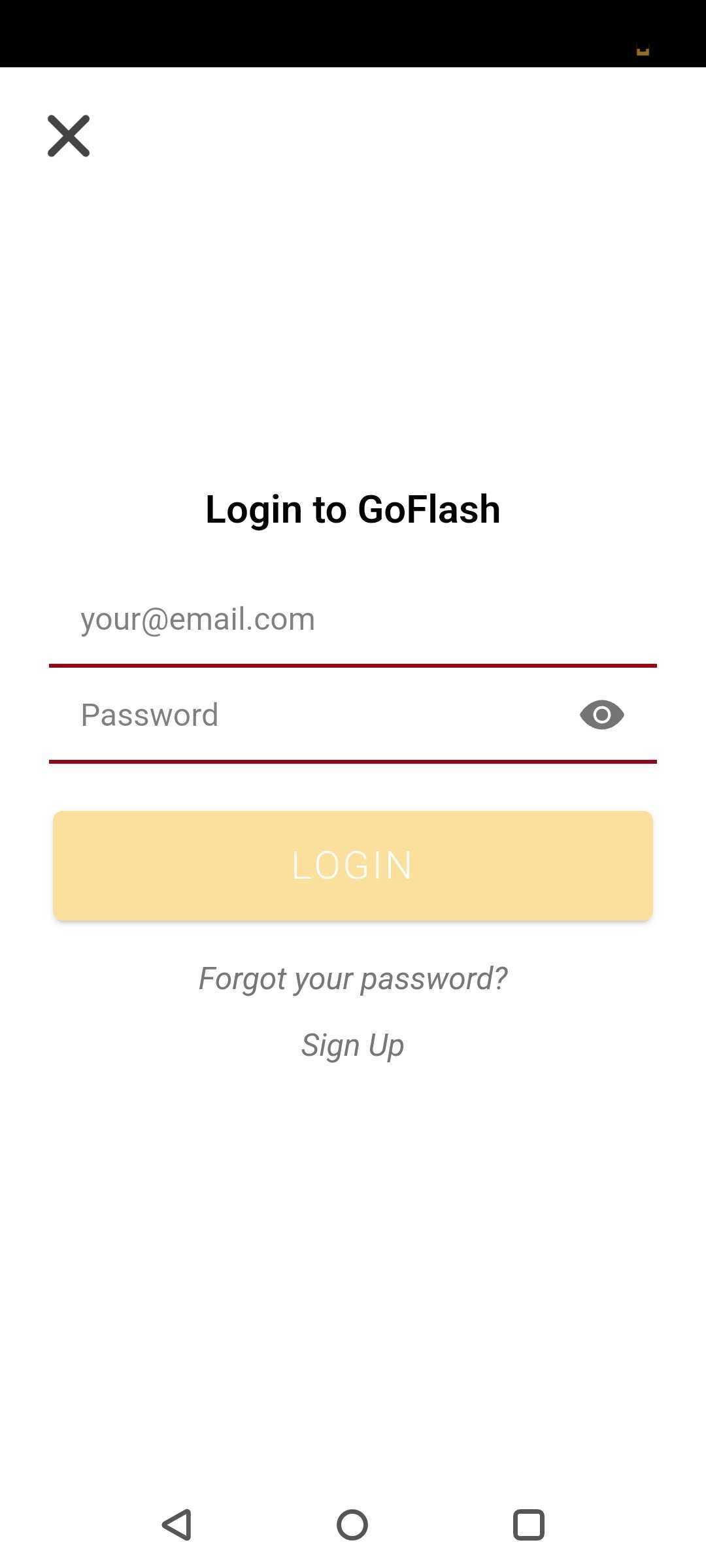Create an account via Sign Up text
The width and height of the screenshot is (706, 1568).
[x=352, y=1045]
